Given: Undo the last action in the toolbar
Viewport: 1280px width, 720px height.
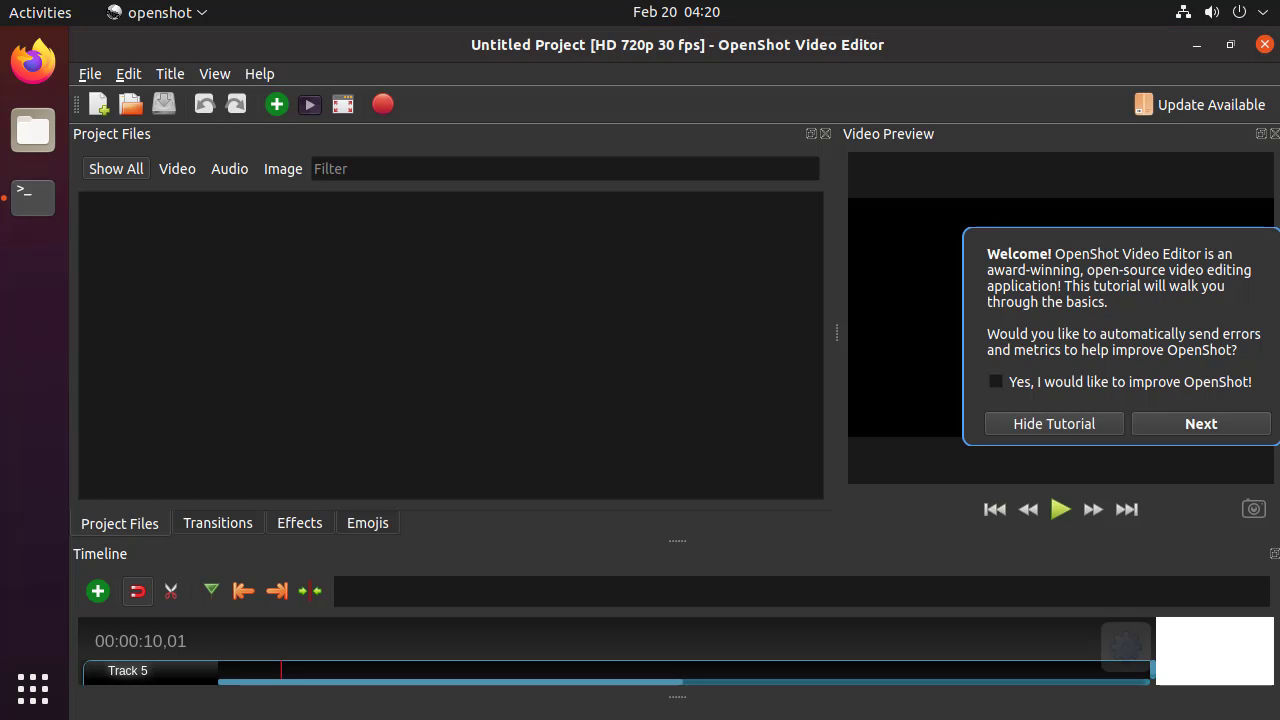Looking at the screenshot, I should point(204,104).
